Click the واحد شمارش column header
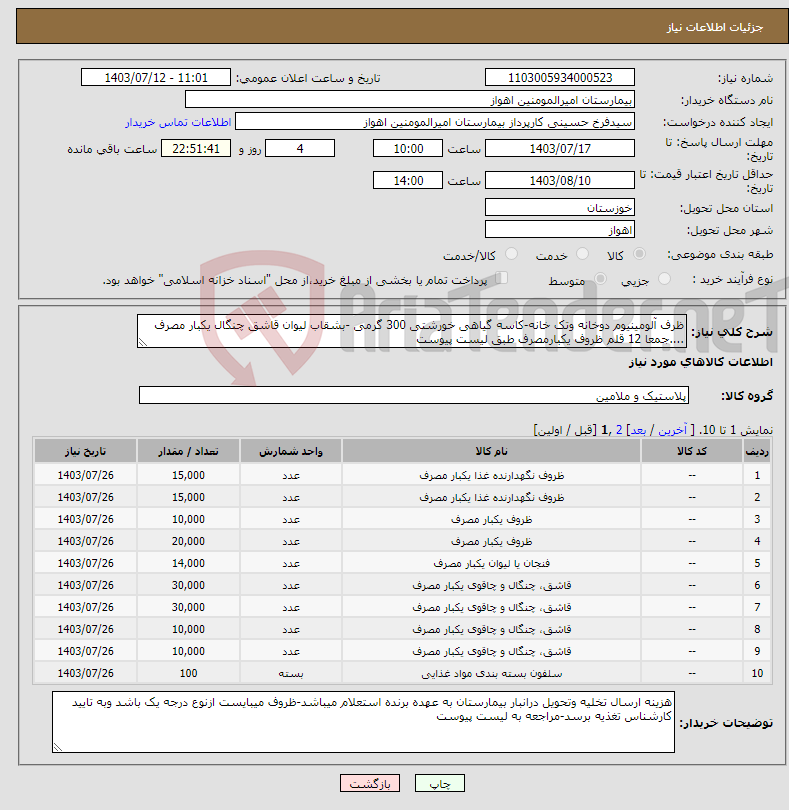 [x=291, y=451]
